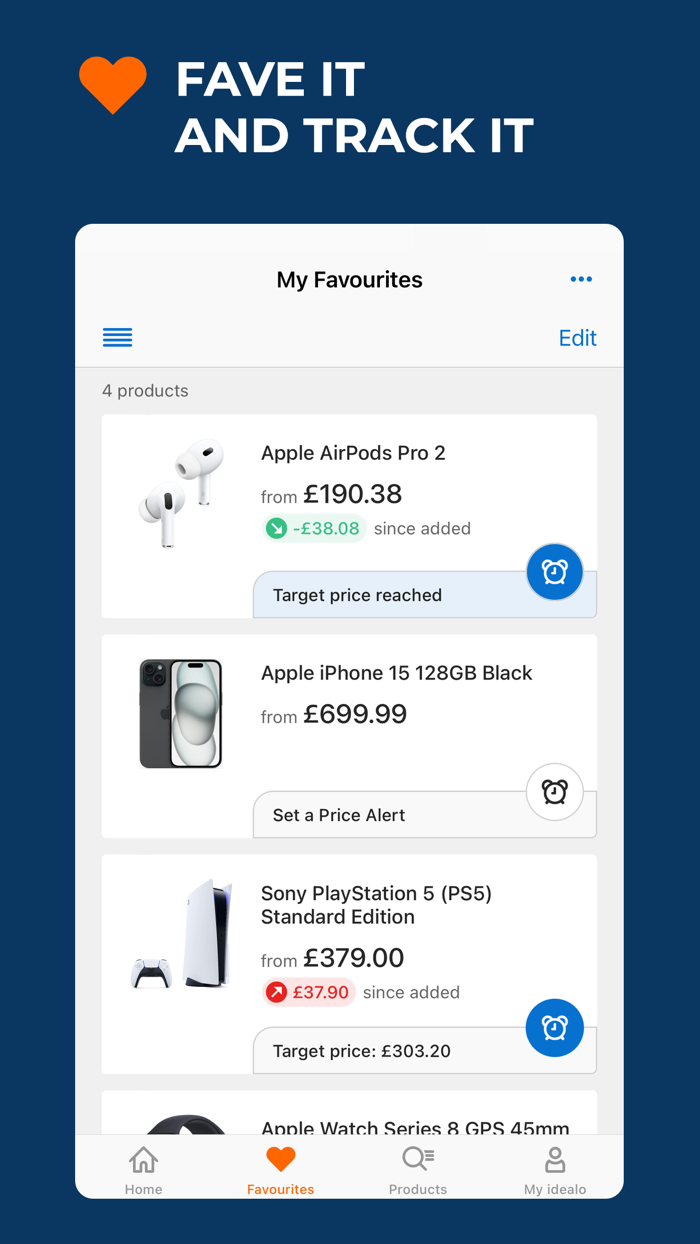Open the favourites list view icon
This screenshot has width=700, height=1244.
[x=117, y=337]
